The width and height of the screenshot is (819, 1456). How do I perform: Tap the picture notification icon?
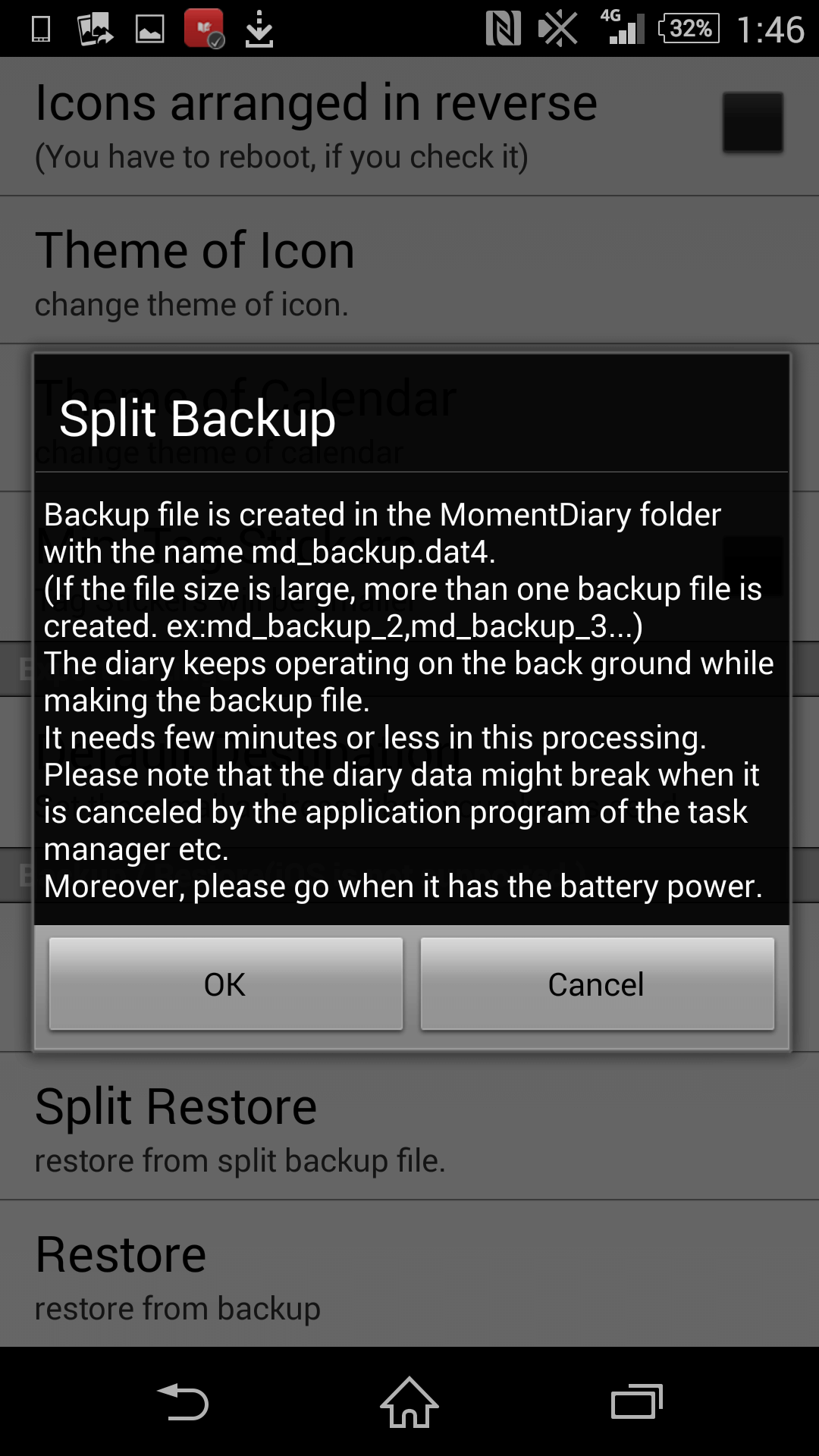149,29
